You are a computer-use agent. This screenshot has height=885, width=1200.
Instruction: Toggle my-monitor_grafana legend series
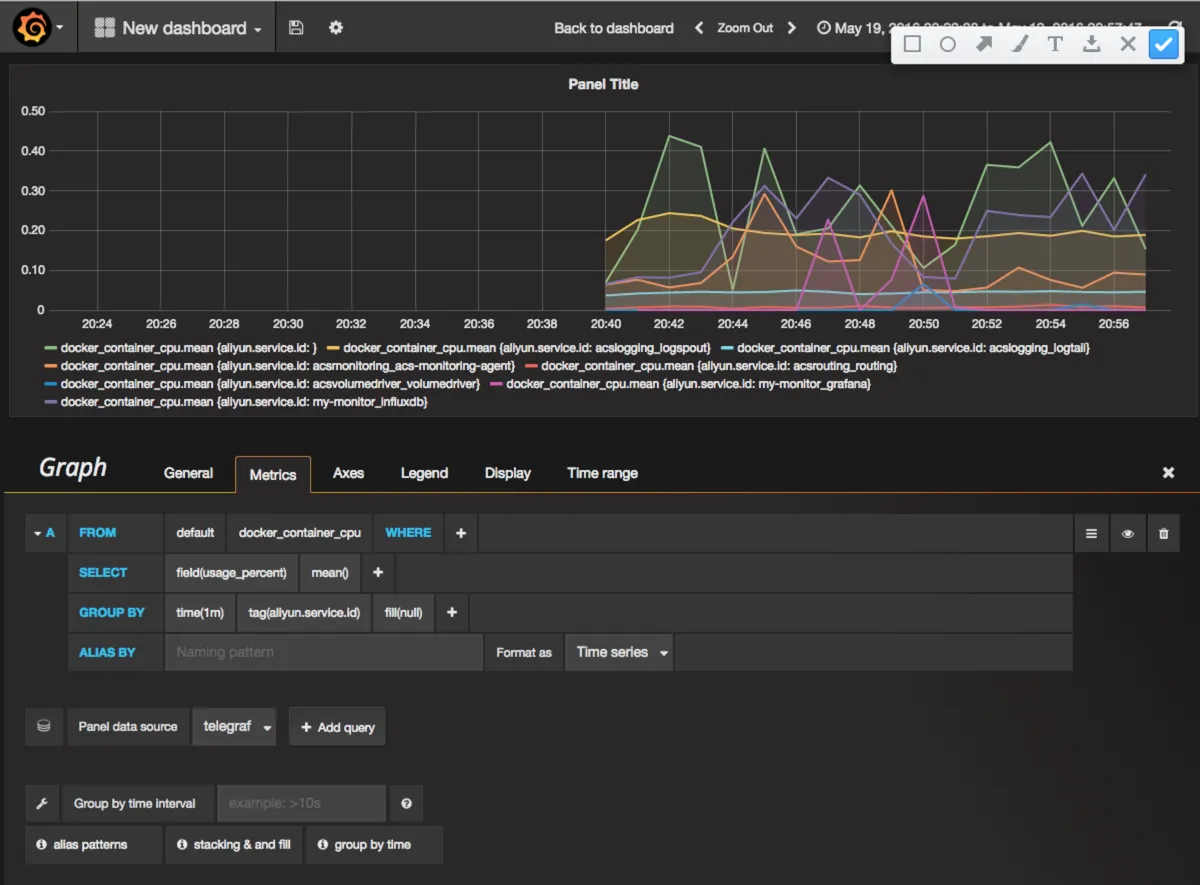pyautogui.click(x=680, y=384)
